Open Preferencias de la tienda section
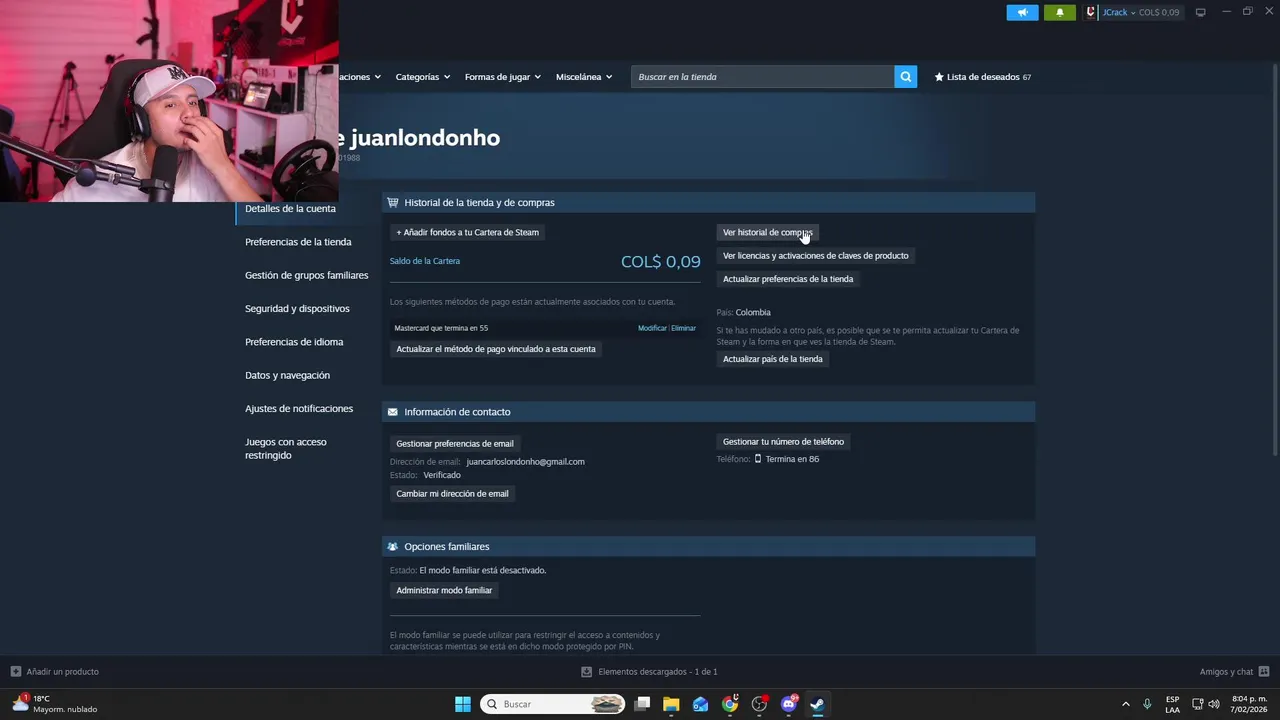This screenshot has height=720, width=1280. 298,242
